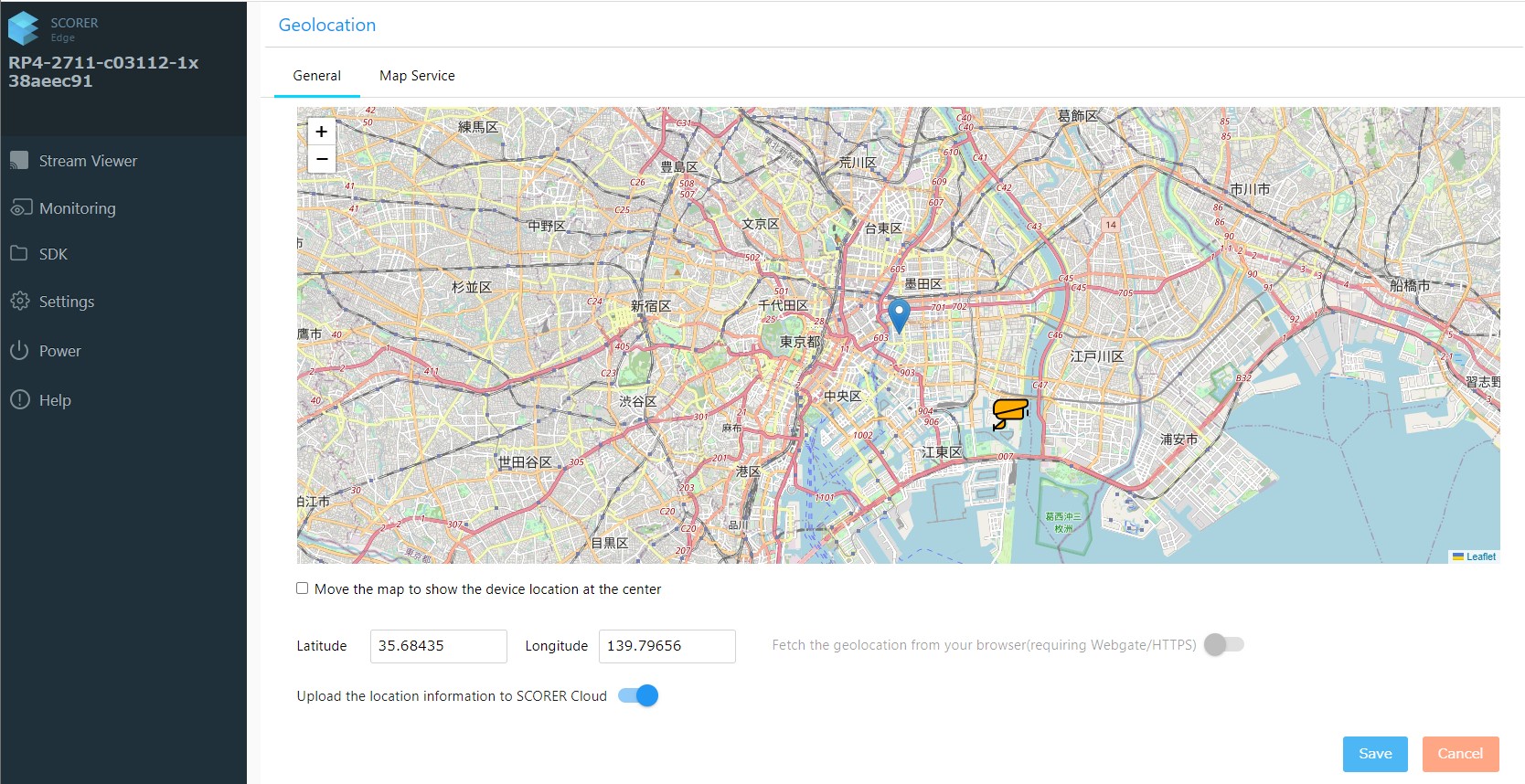Cancel the geolocation changes
Screen dimensions: 1525x784
coord(1459,754)
